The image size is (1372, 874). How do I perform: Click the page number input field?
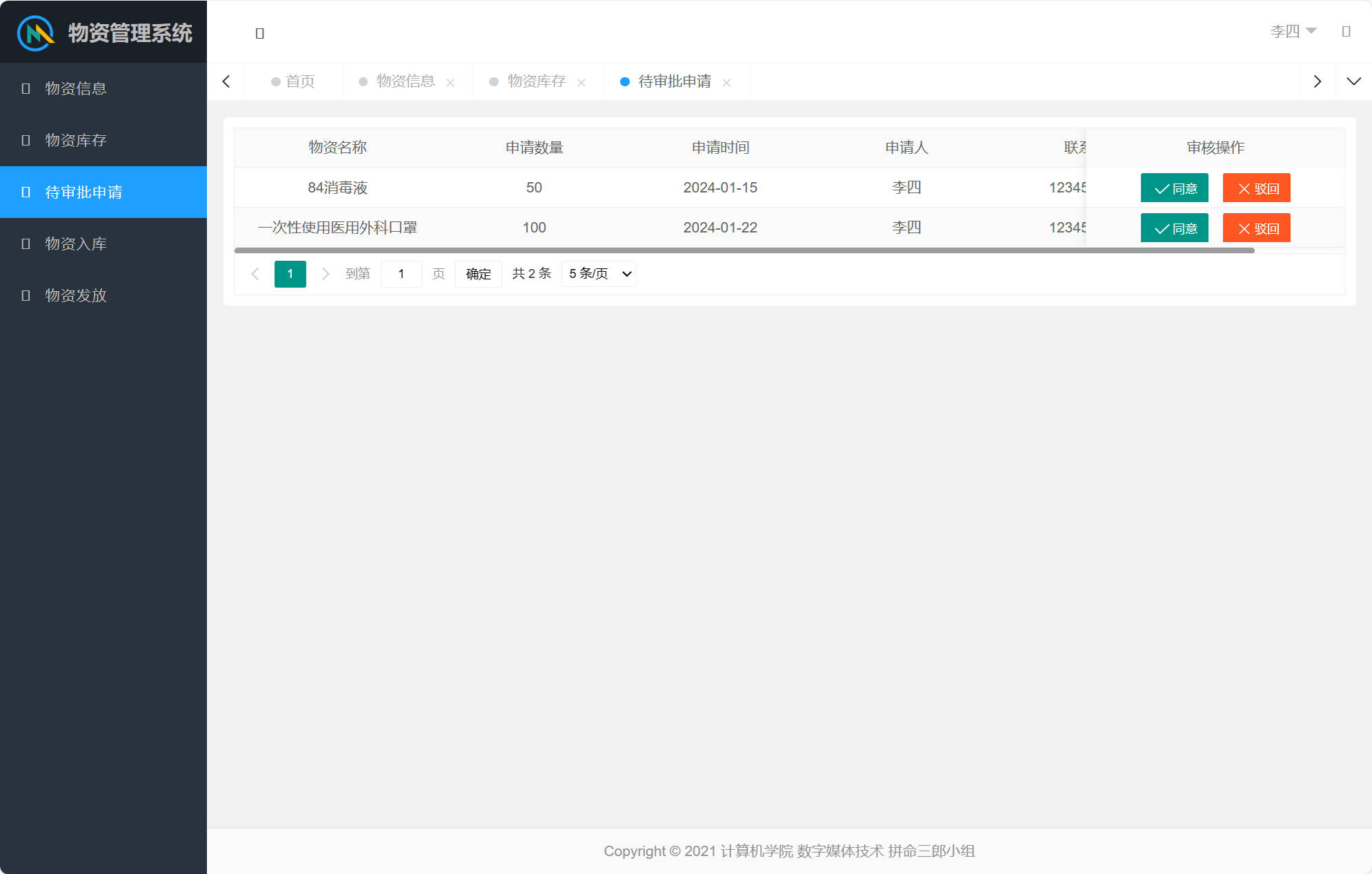pyautogui.click(x=401, y=273)
